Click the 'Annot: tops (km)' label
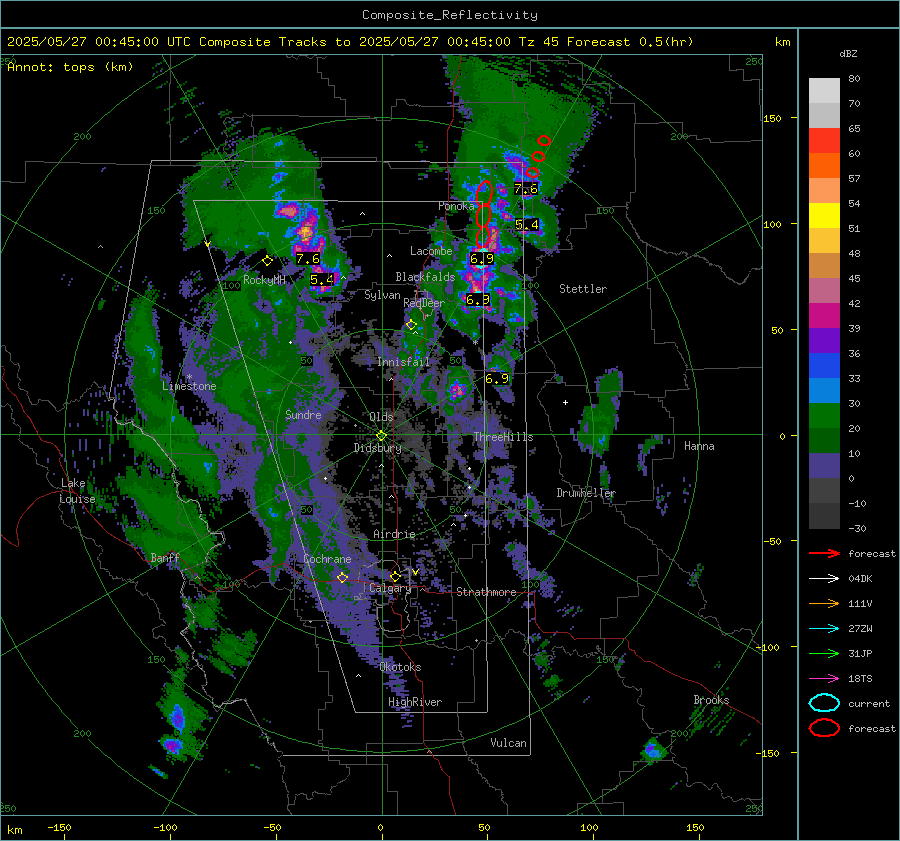Viewport: 900px width, 841px height. pos(70,67)
